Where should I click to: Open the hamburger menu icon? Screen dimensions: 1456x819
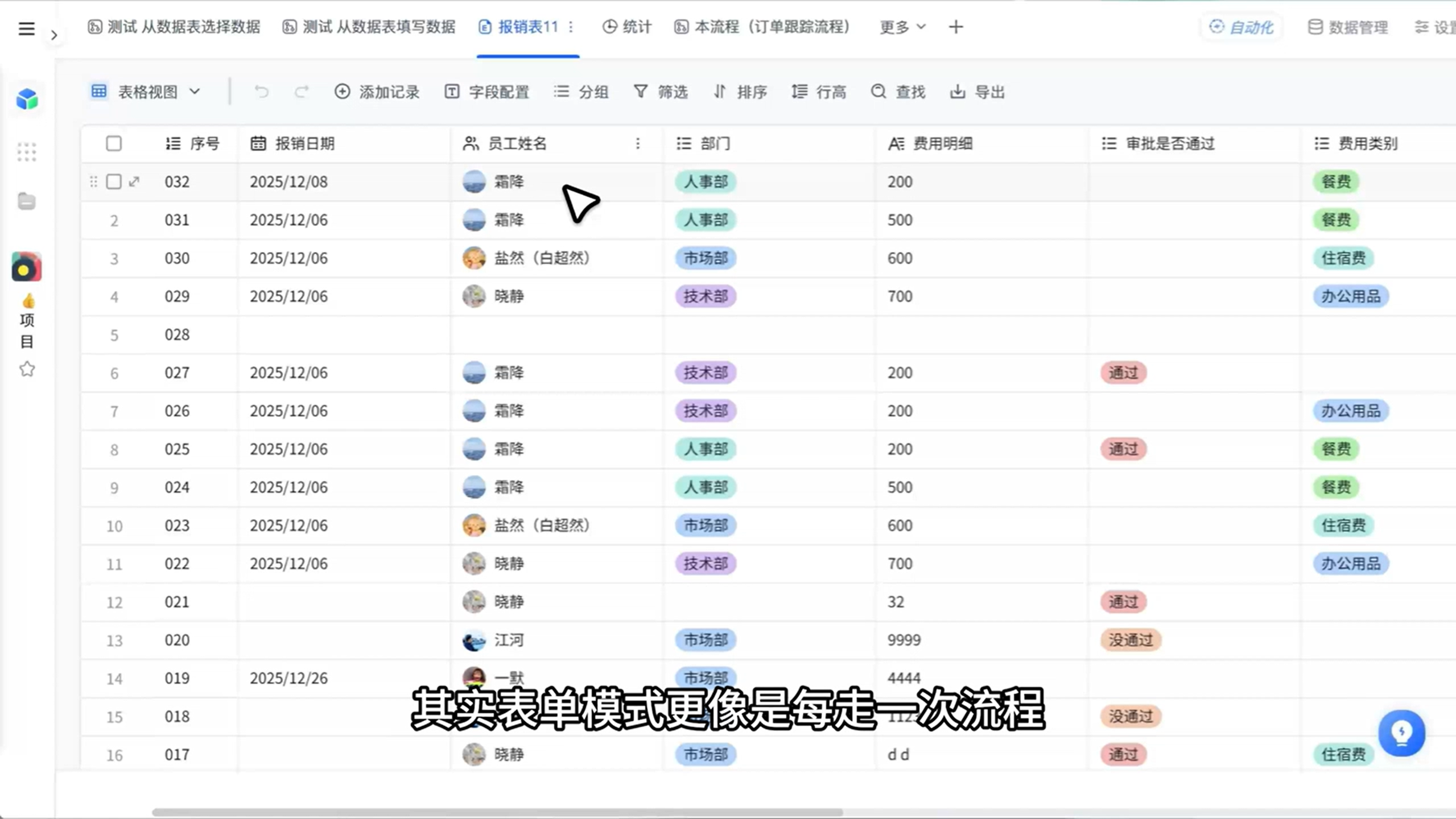[26, 28]
